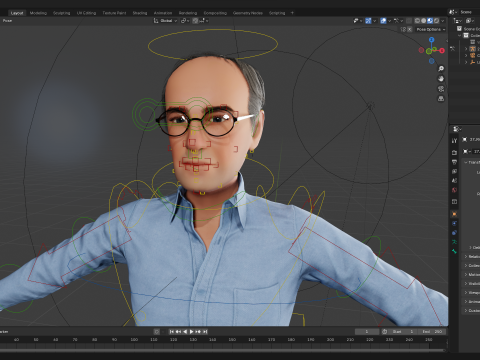480x360 pixels.
Task: Open the View Layer properties tab
Action: coord(454,171)
